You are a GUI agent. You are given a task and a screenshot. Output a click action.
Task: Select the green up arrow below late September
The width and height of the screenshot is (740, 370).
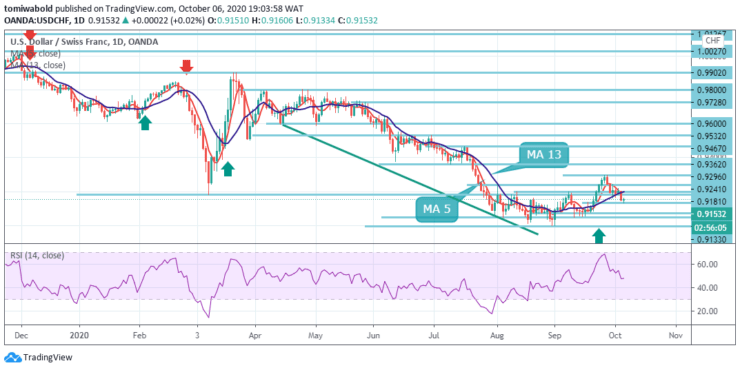pos(599,235)
